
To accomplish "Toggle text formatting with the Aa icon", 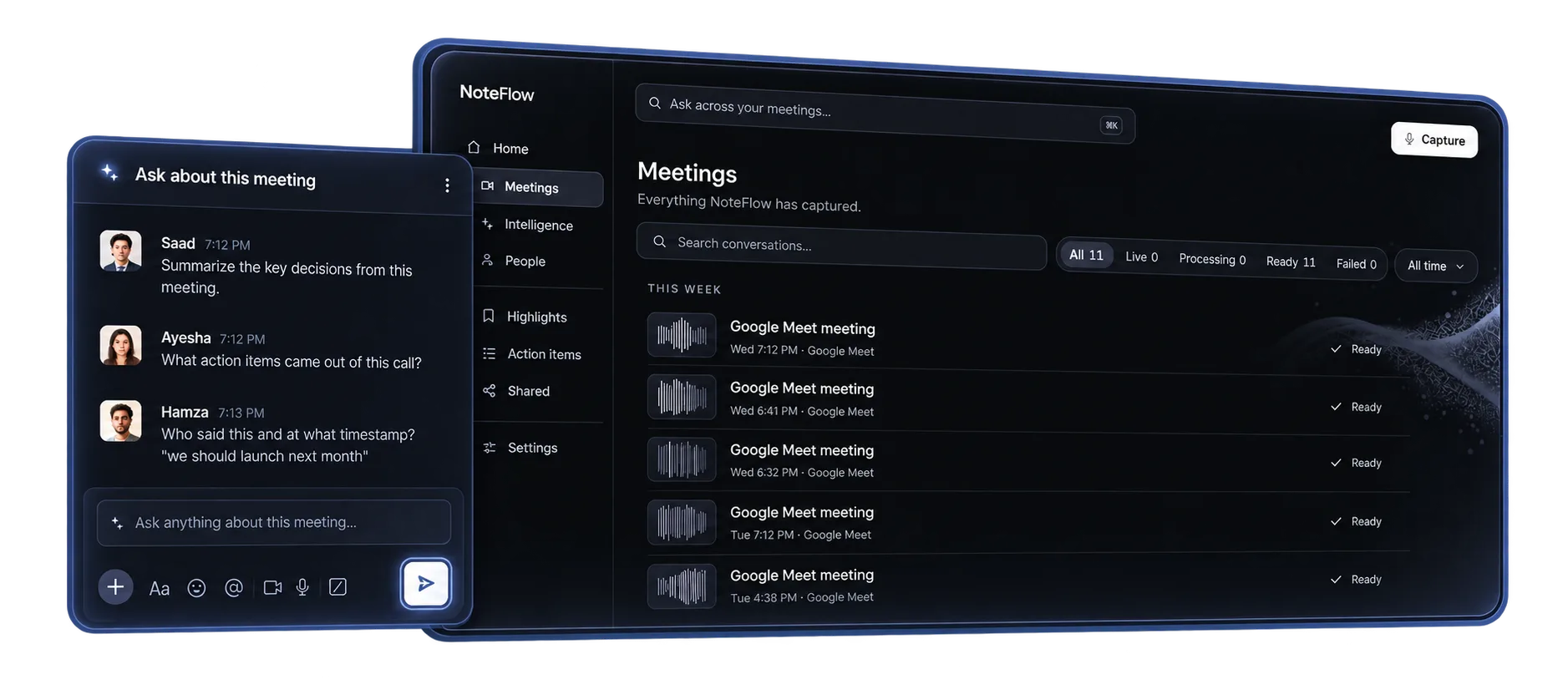I will pyautogui.click(x=159, y=589).
